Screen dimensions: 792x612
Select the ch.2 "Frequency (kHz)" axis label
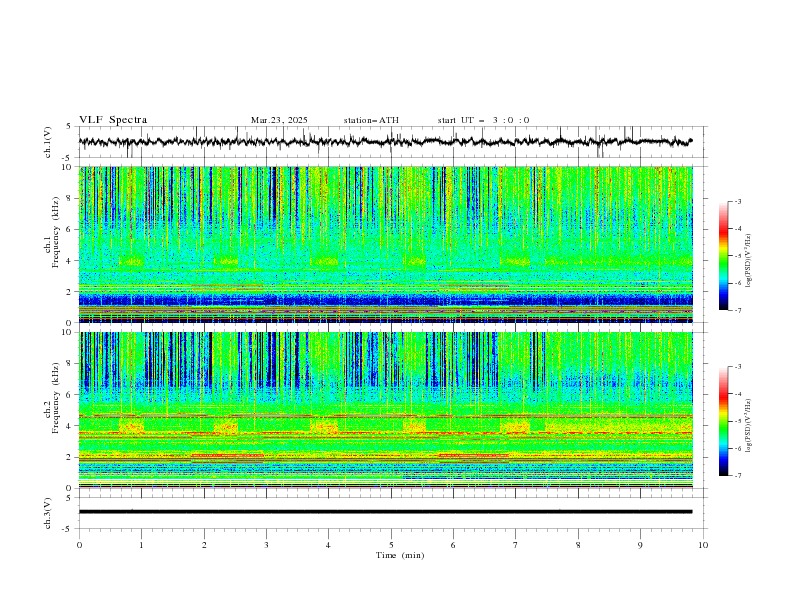point(56,397)
